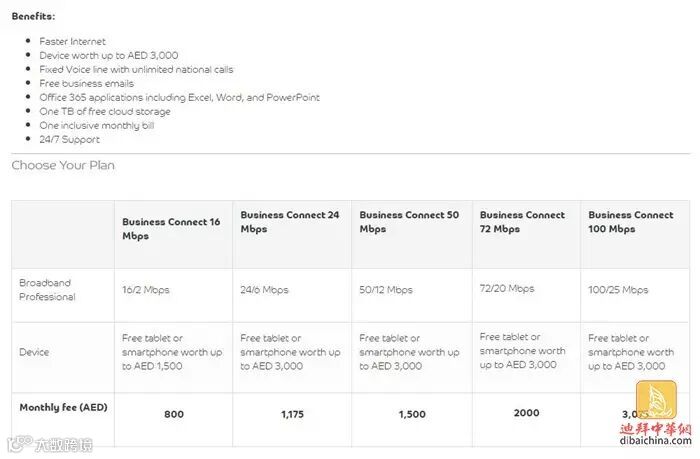This screenshot has width=700, height=459.
Task: Select the Business Connect 16 Mbps column header
Action: pyautogui.click(x=171, y=228)
